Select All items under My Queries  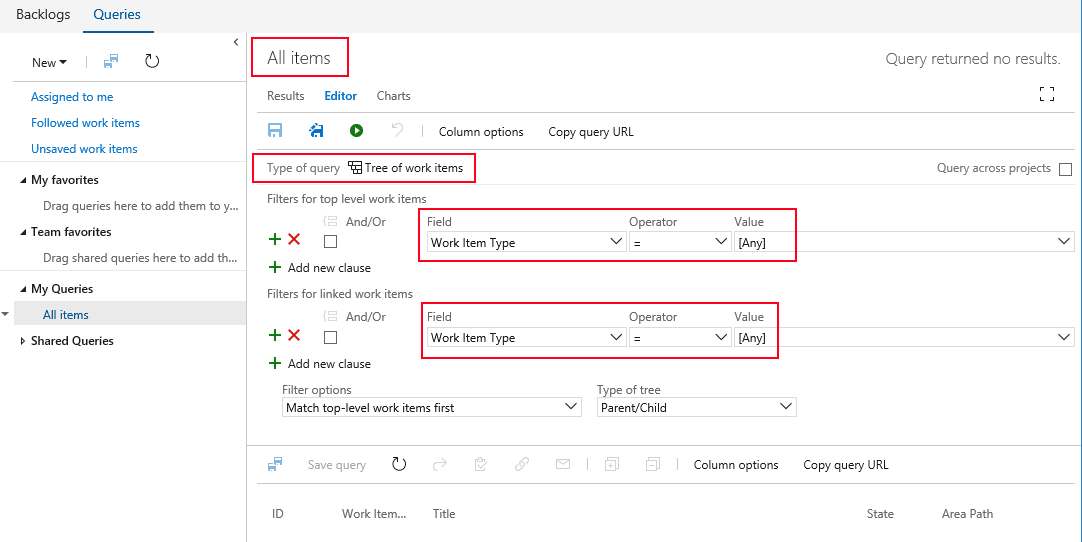point(66,315)
